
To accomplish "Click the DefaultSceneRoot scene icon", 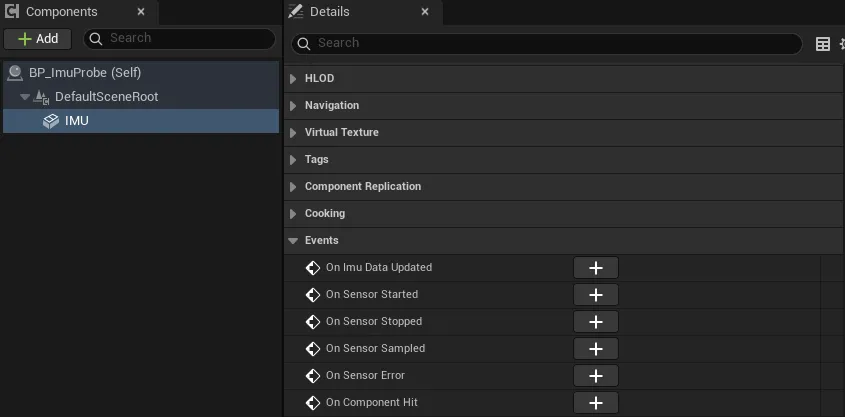I will coord(41,97).
